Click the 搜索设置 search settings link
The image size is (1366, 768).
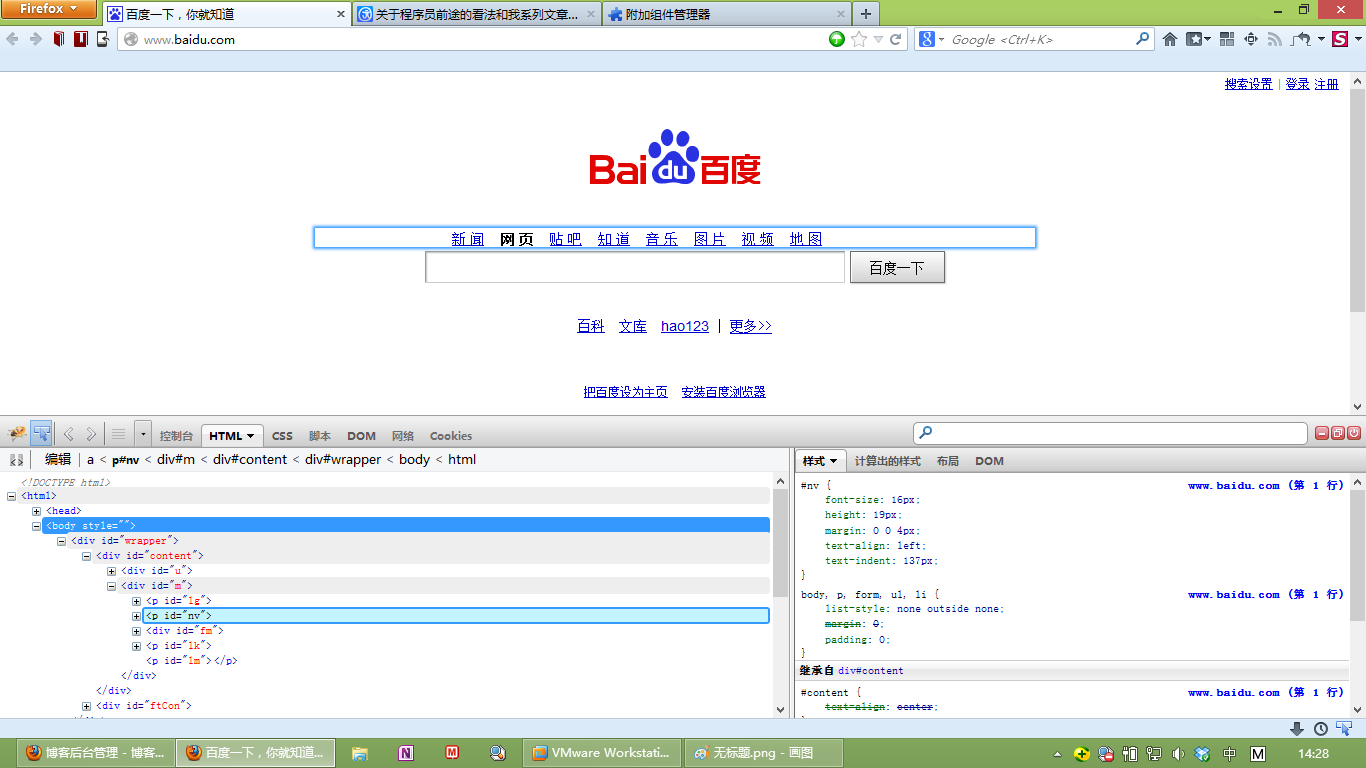point(1249,84)
